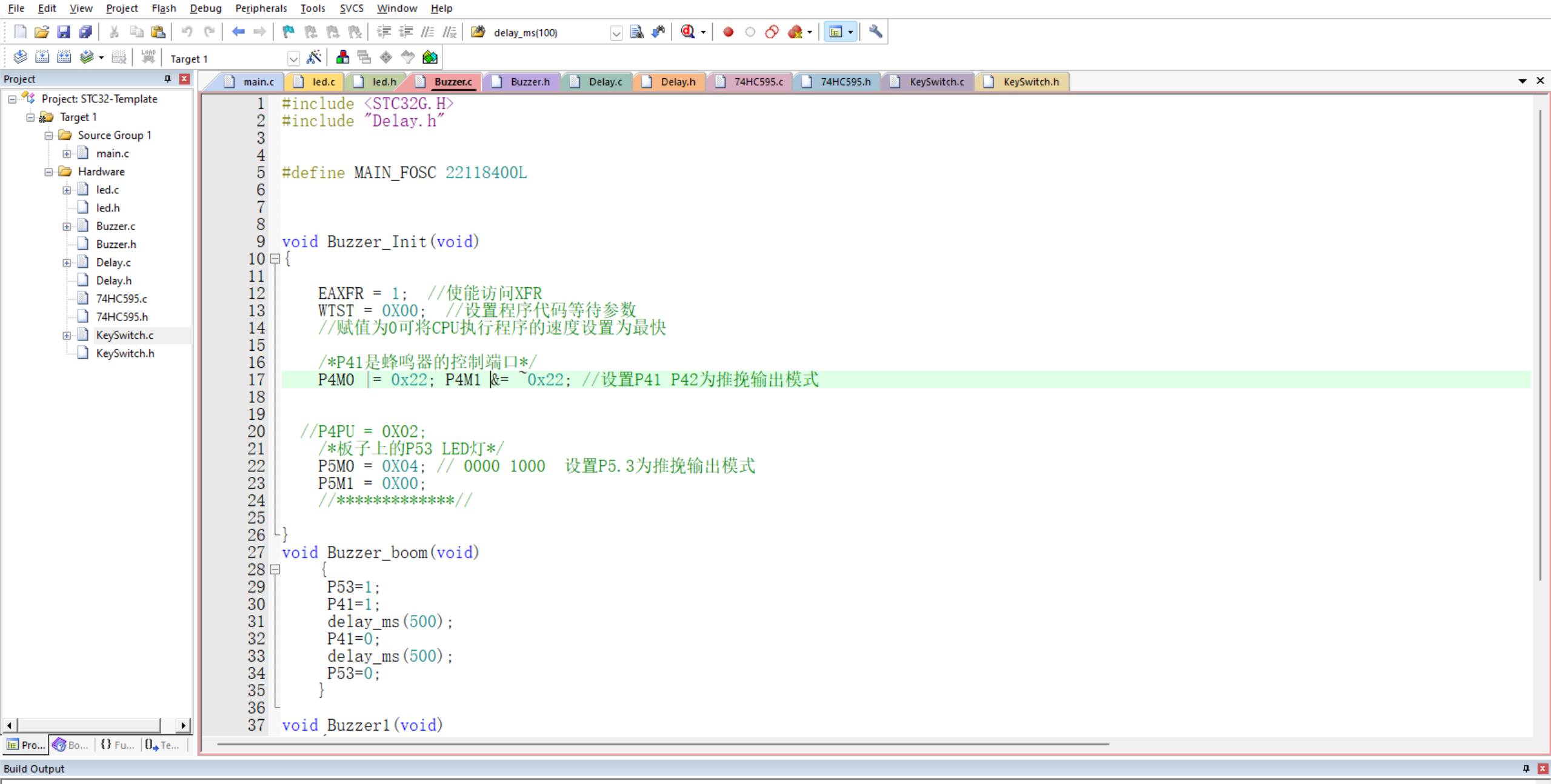Save all open files
The image size is (1551, 784).
coord(85,32)
